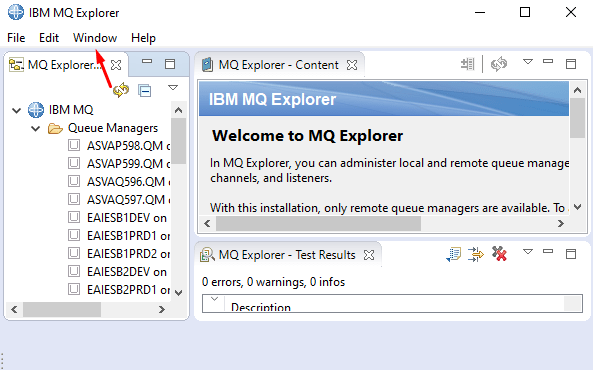
Task: Select the MQ Explorer - Test Results tab
Action: (287, 255)
